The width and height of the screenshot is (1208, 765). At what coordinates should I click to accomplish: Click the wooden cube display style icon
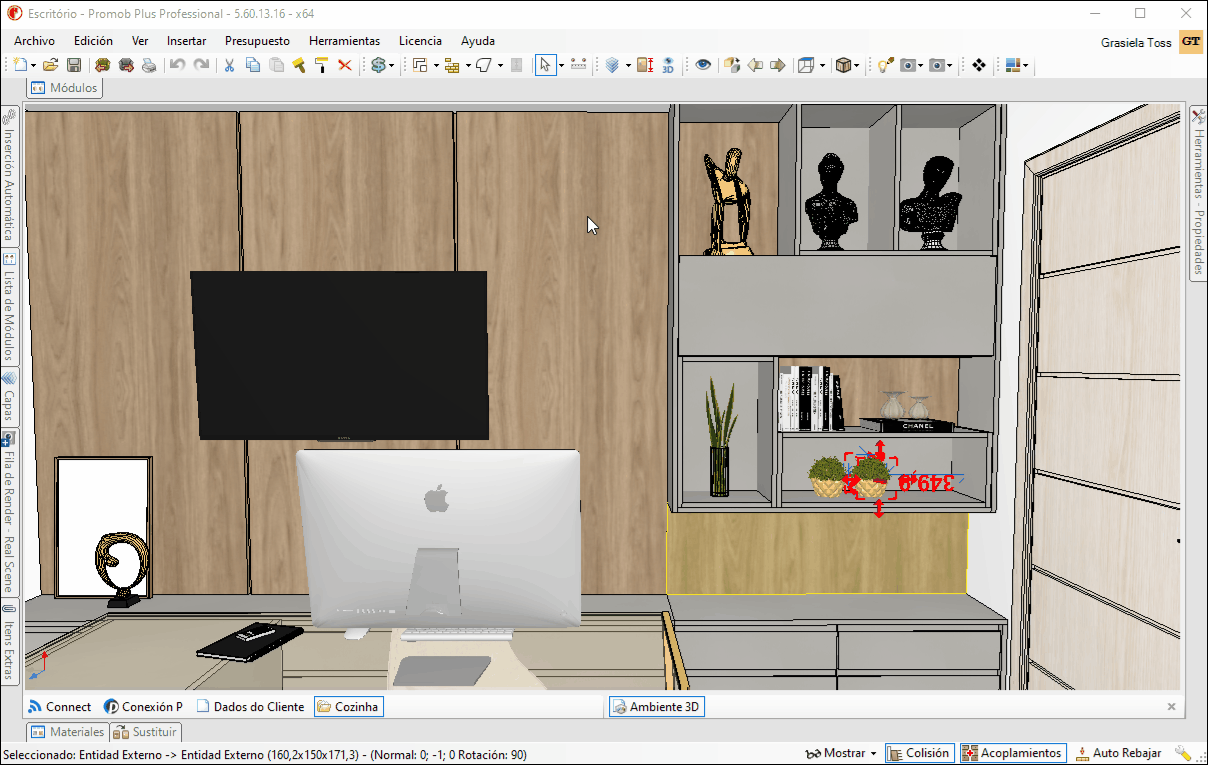[843, 65]
